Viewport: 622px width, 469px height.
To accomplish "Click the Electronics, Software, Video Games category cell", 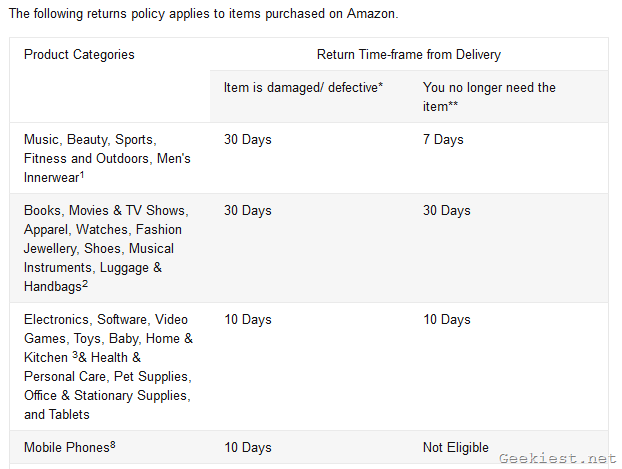I will pos(108,366).
